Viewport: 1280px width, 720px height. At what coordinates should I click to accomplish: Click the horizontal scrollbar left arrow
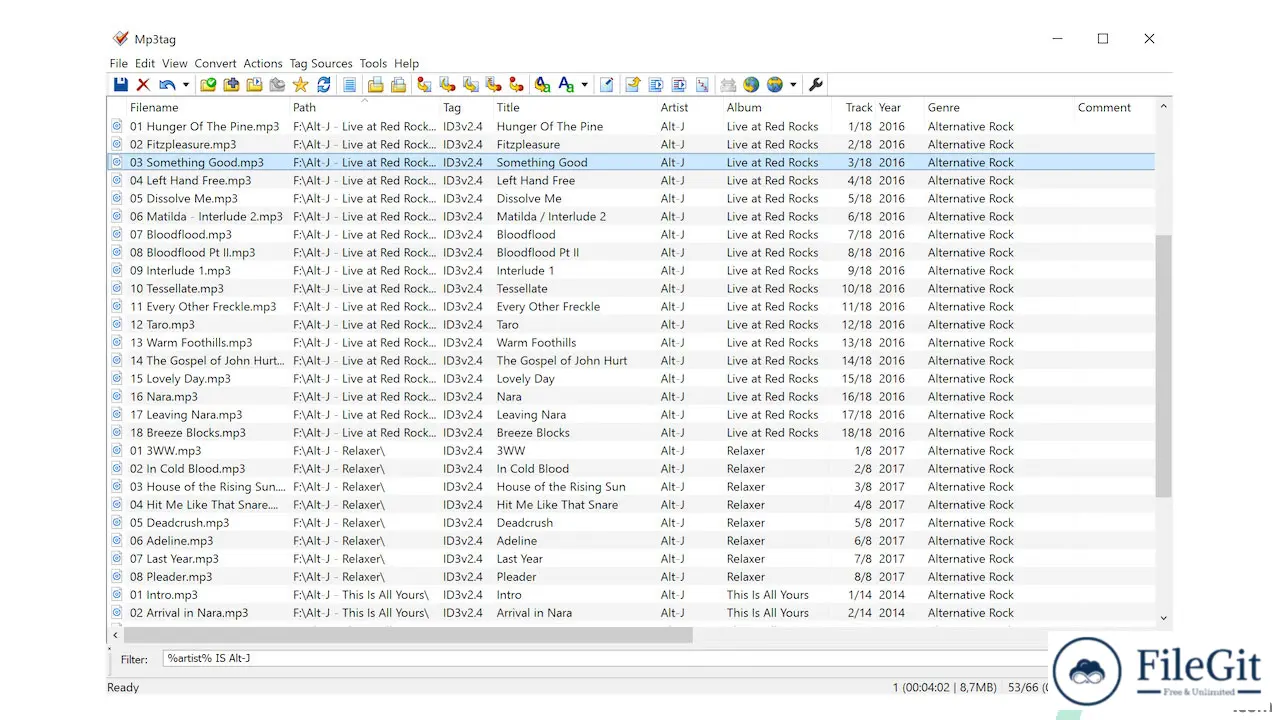click(x=115, y=635)
